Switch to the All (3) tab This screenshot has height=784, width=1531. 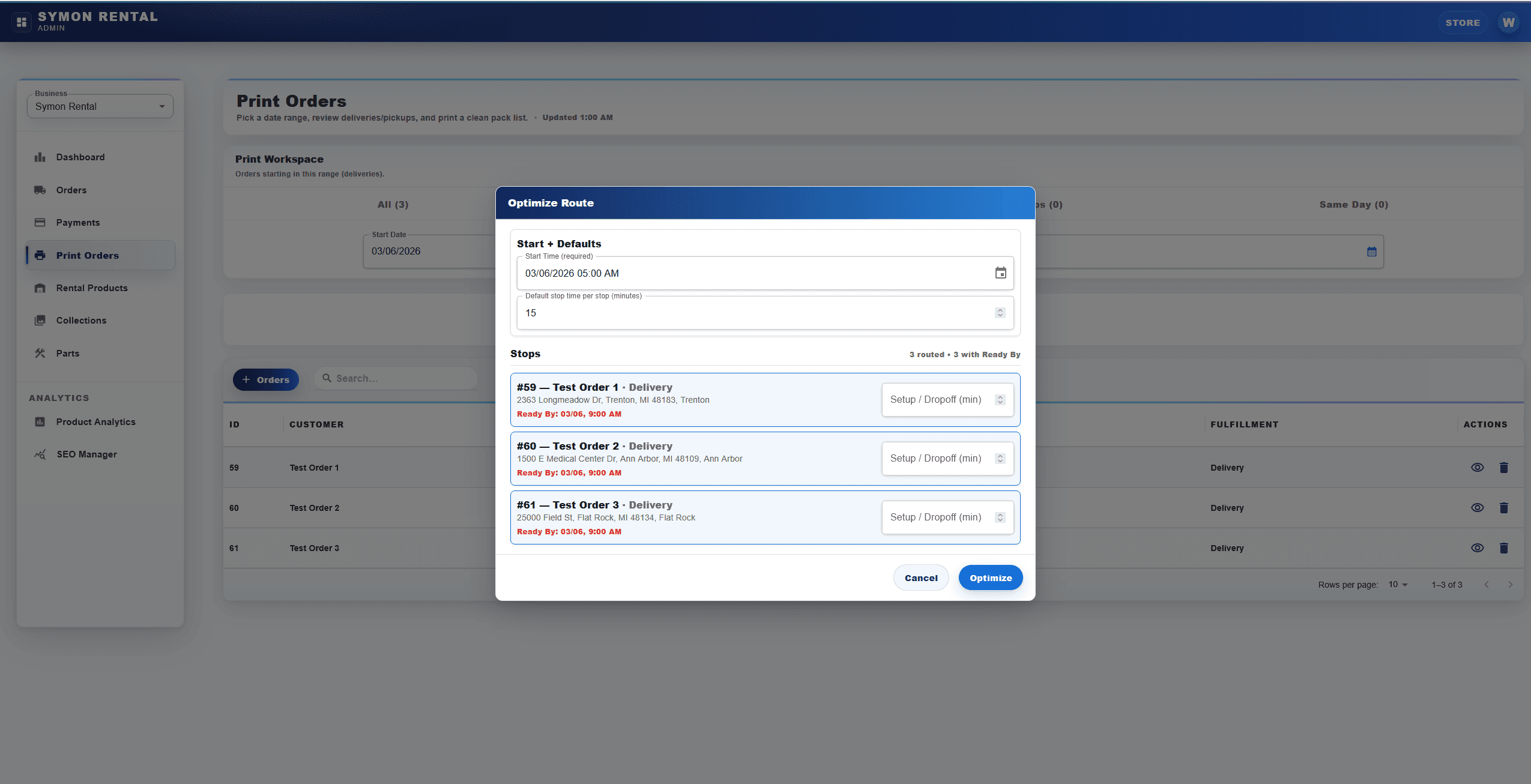393,204
